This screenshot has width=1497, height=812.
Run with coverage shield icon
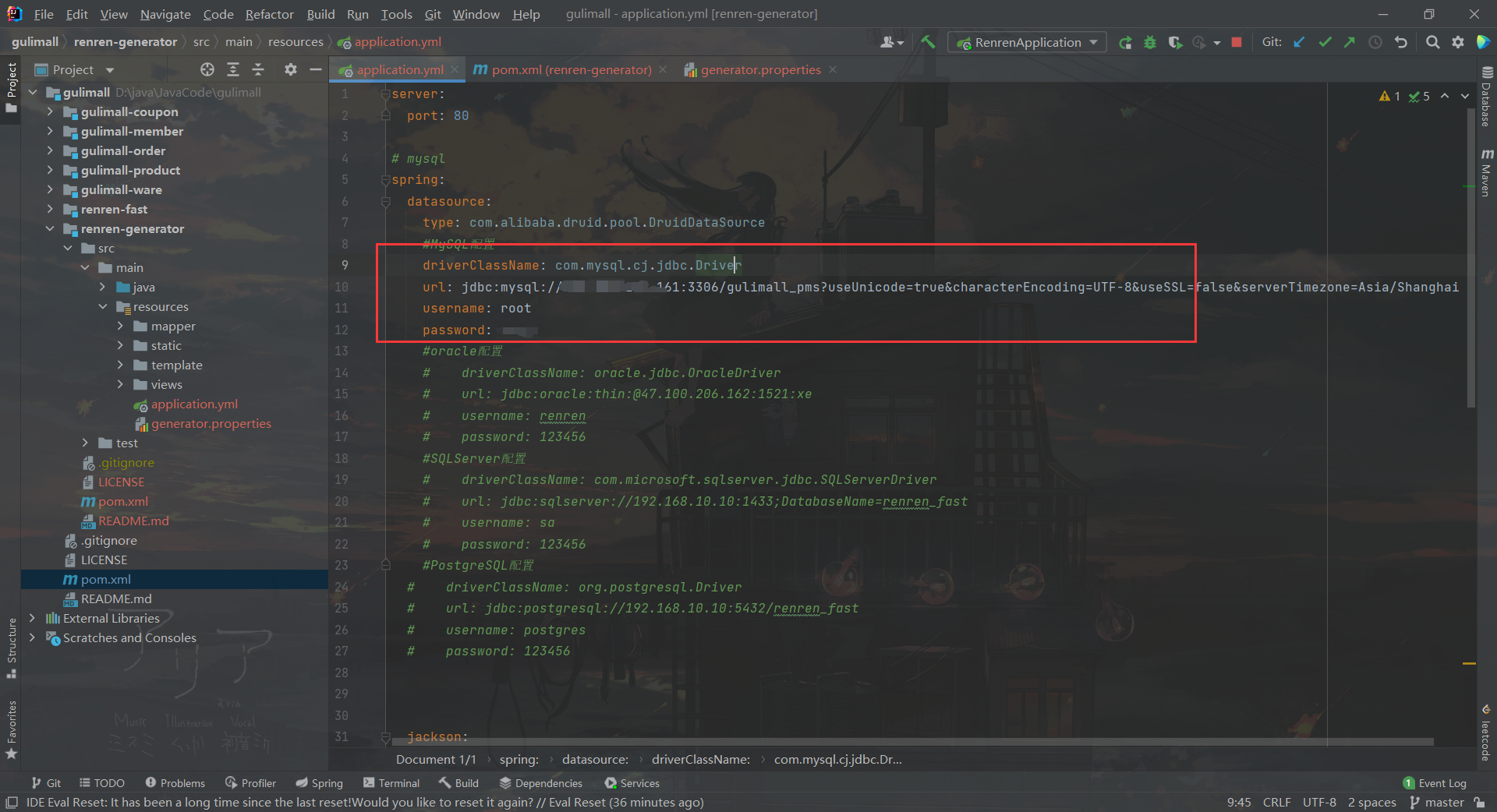(1175, 42)
